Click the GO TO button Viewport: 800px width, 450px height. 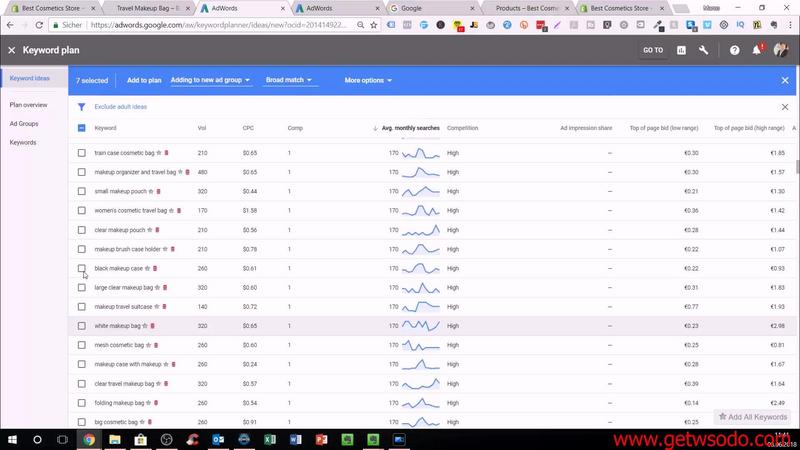pyautogui.click(x=653, y=50)
